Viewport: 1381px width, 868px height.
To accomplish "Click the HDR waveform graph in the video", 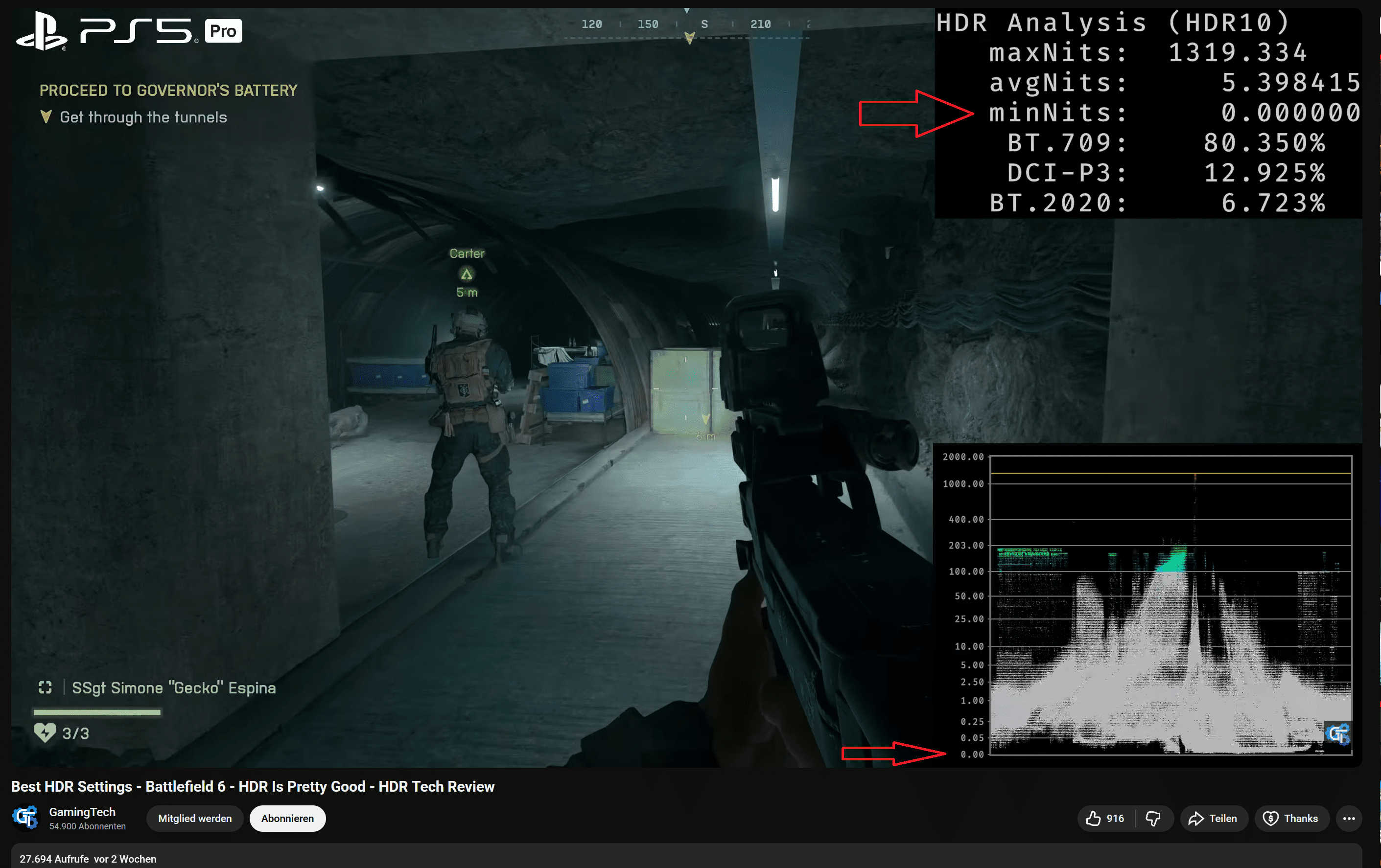I will point(1170,605).
